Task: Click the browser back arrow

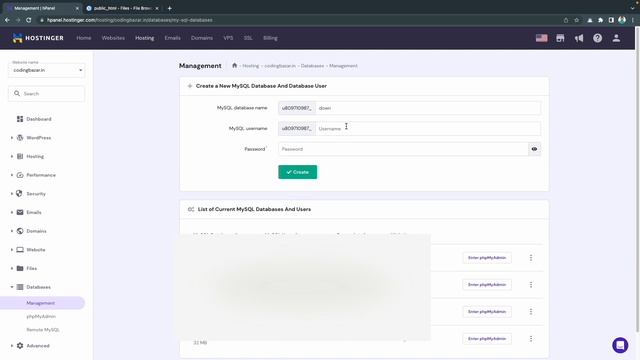Action: pyautogui.click(x=7, y=20)
